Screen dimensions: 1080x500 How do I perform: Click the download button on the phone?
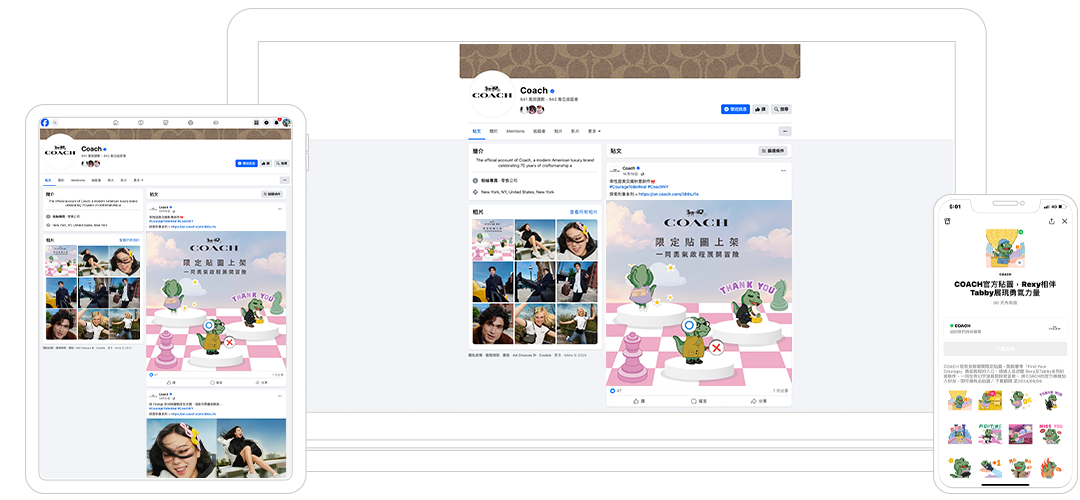tap(1006, 348)
